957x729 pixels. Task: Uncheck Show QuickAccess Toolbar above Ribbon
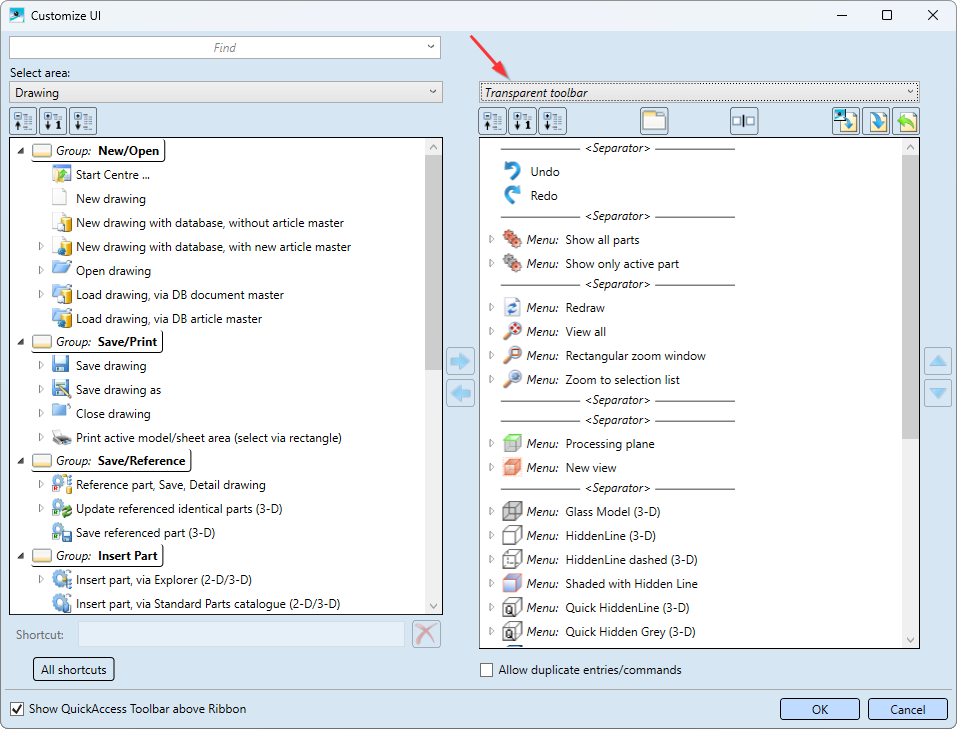pyautogui.click(x=17, y=709)
